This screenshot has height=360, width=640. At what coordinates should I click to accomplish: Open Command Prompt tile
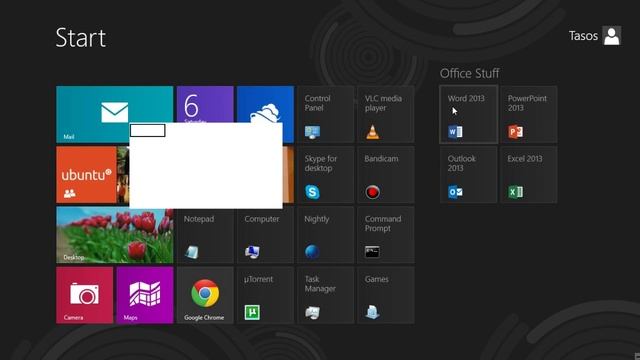coord(386,235)
